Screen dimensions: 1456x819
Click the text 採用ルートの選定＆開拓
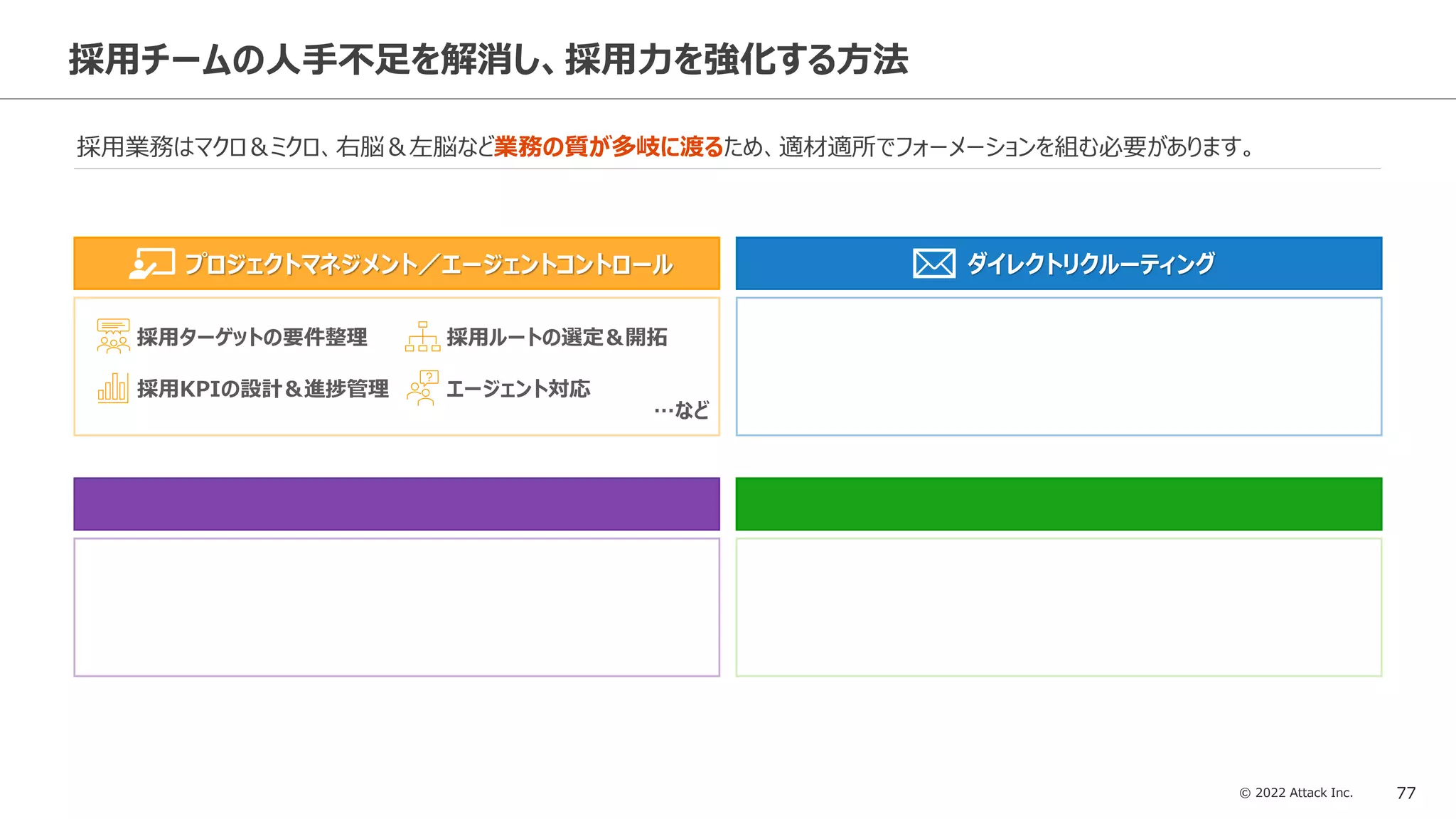tap(557, 337)
